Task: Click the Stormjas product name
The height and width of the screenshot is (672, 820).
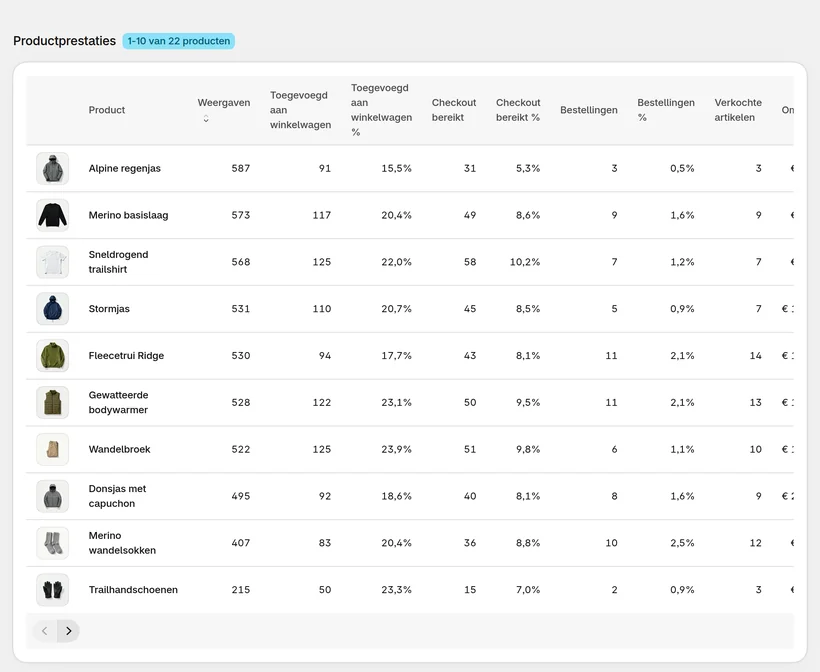Action: 109,309
